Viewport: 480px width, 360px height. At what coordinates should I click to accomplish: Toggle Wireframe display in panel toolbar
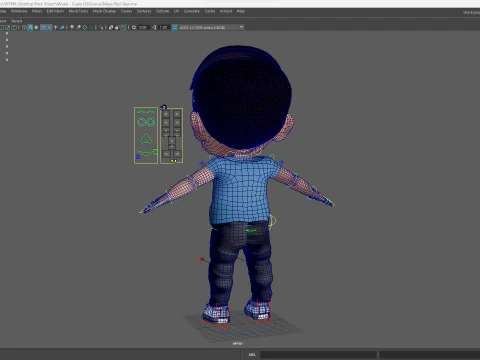[24, 27]
